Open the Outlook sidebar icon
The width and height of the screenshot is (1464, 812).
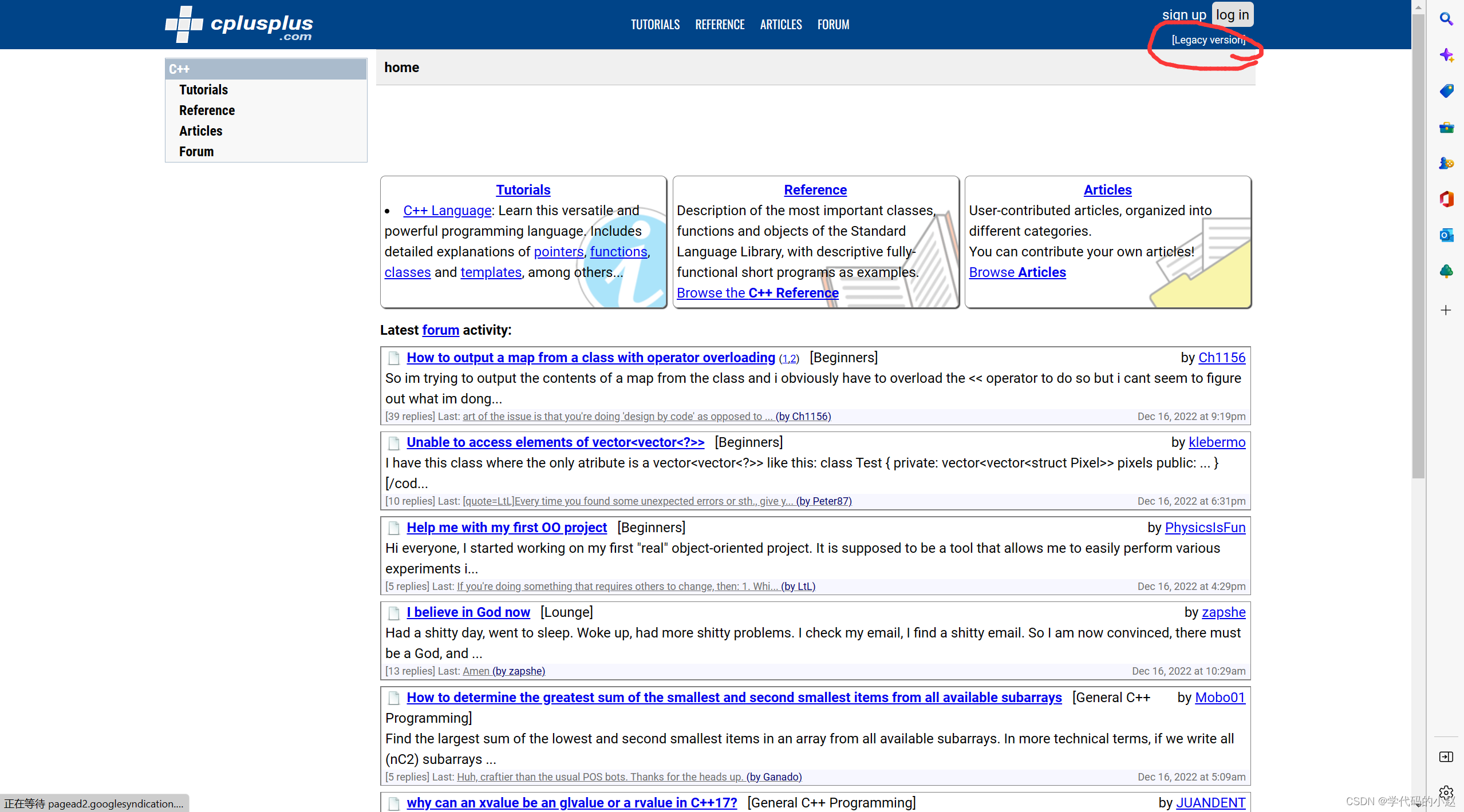1446,235
